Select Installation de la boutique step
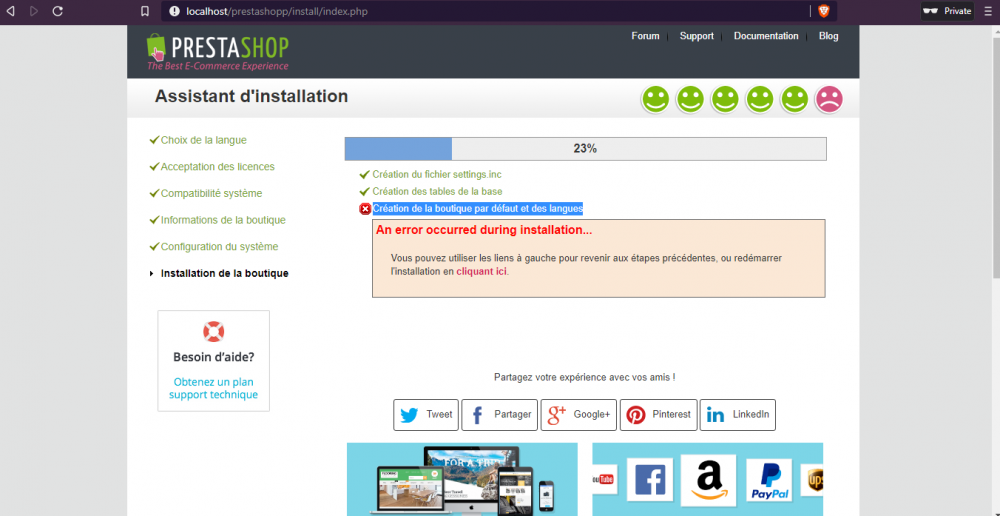This screenshot has width=1000, height=516. (x=224, y=273)
